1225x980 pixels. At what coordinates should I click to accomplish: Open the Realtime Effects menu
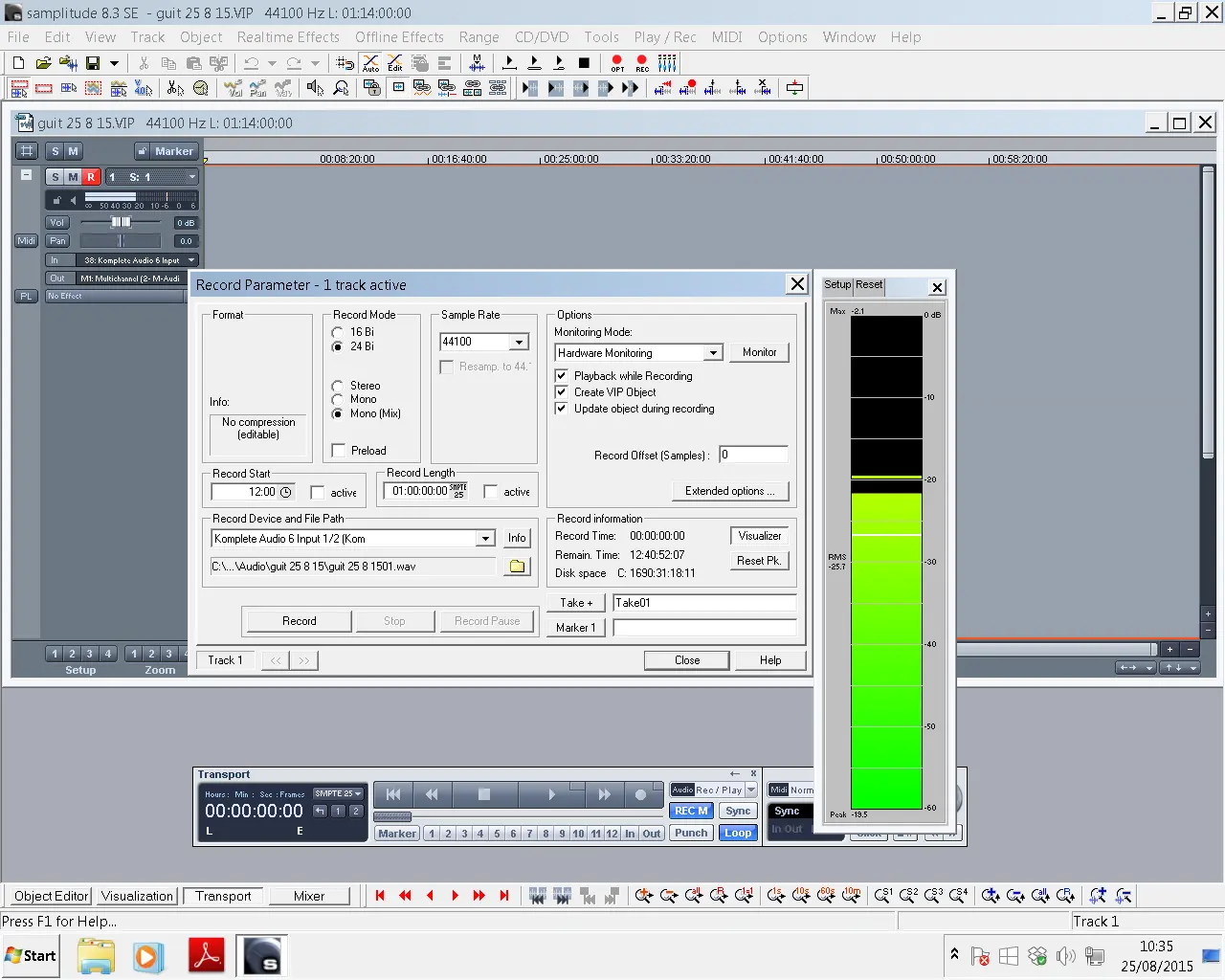click(x=288, y=37)
